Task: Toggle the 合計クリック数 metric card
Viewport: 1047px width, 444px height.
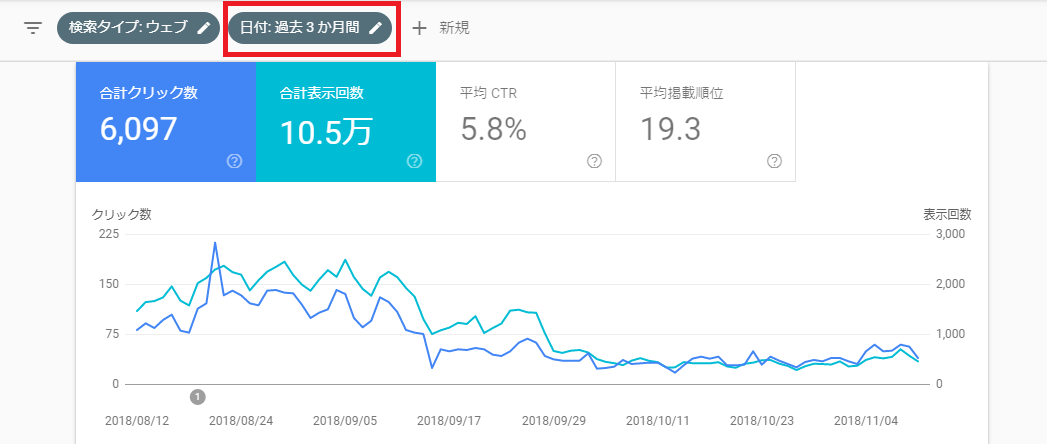Action: 166,122
